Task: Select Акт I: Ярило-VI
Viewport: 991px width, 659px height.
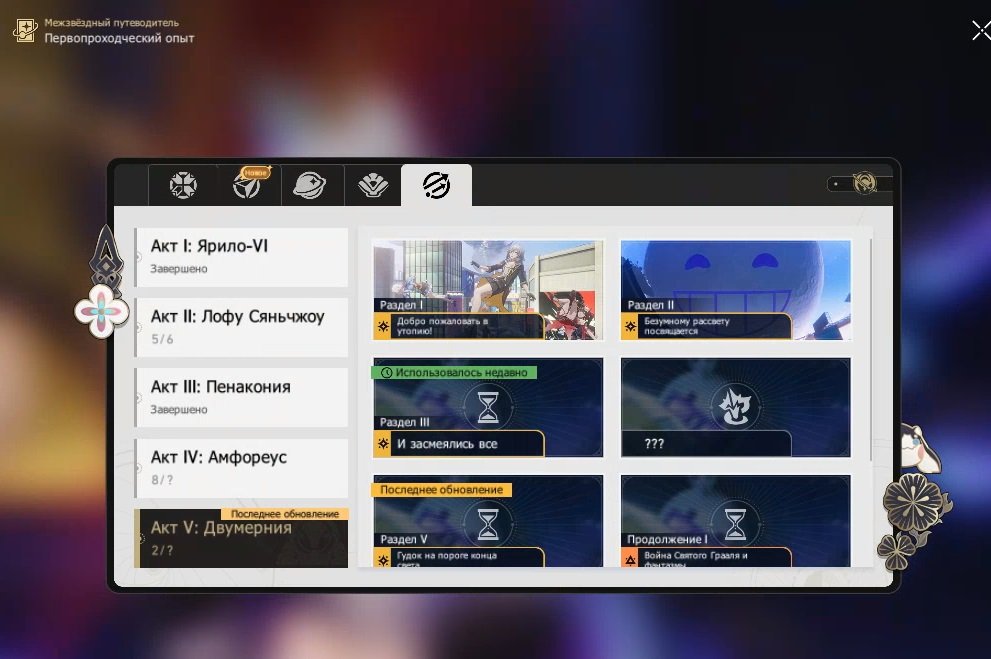Action: tap(242, 257)
